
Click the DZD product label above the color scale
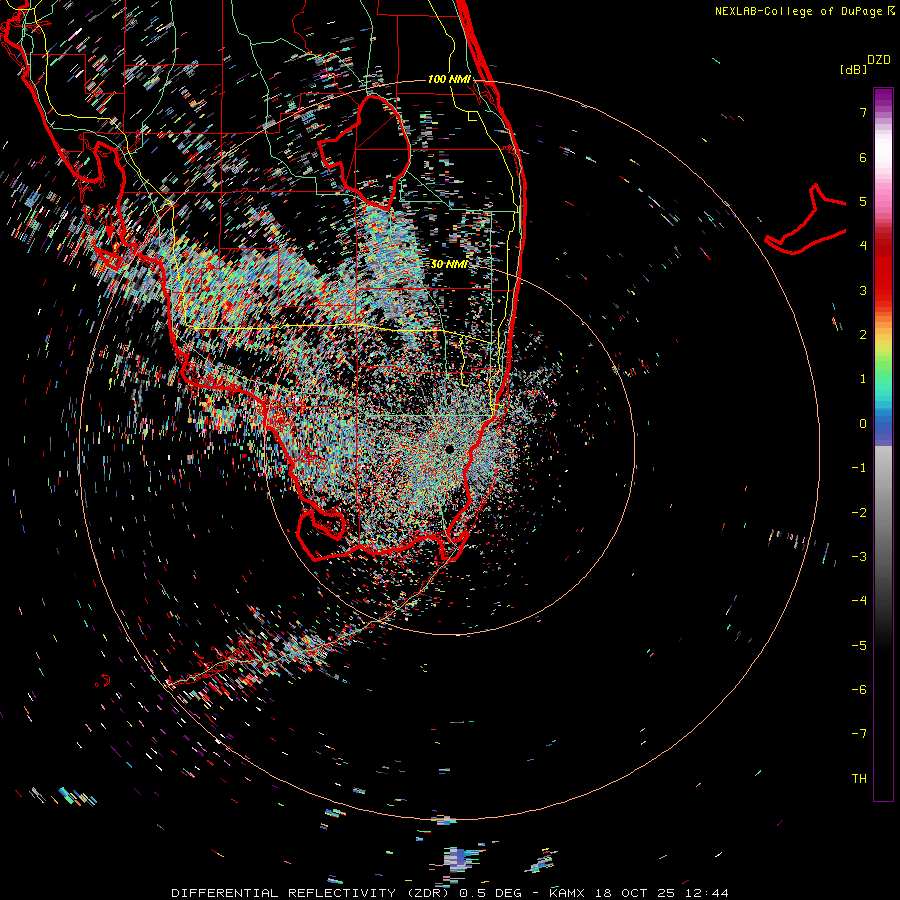click(879, 59)
